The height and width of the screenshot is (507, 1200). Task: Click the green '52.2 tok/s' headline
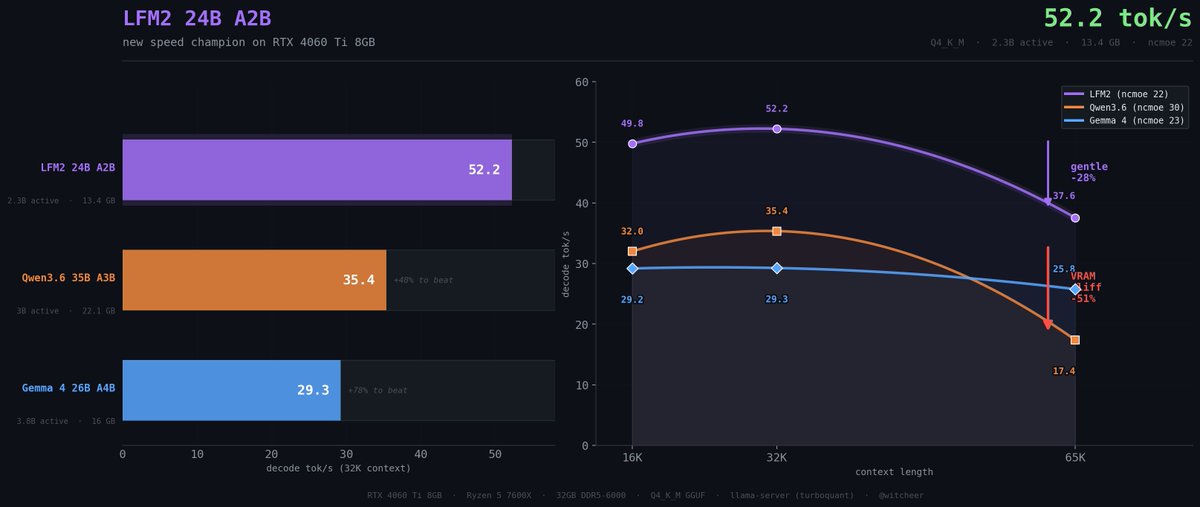click(x=1118, y=18)
